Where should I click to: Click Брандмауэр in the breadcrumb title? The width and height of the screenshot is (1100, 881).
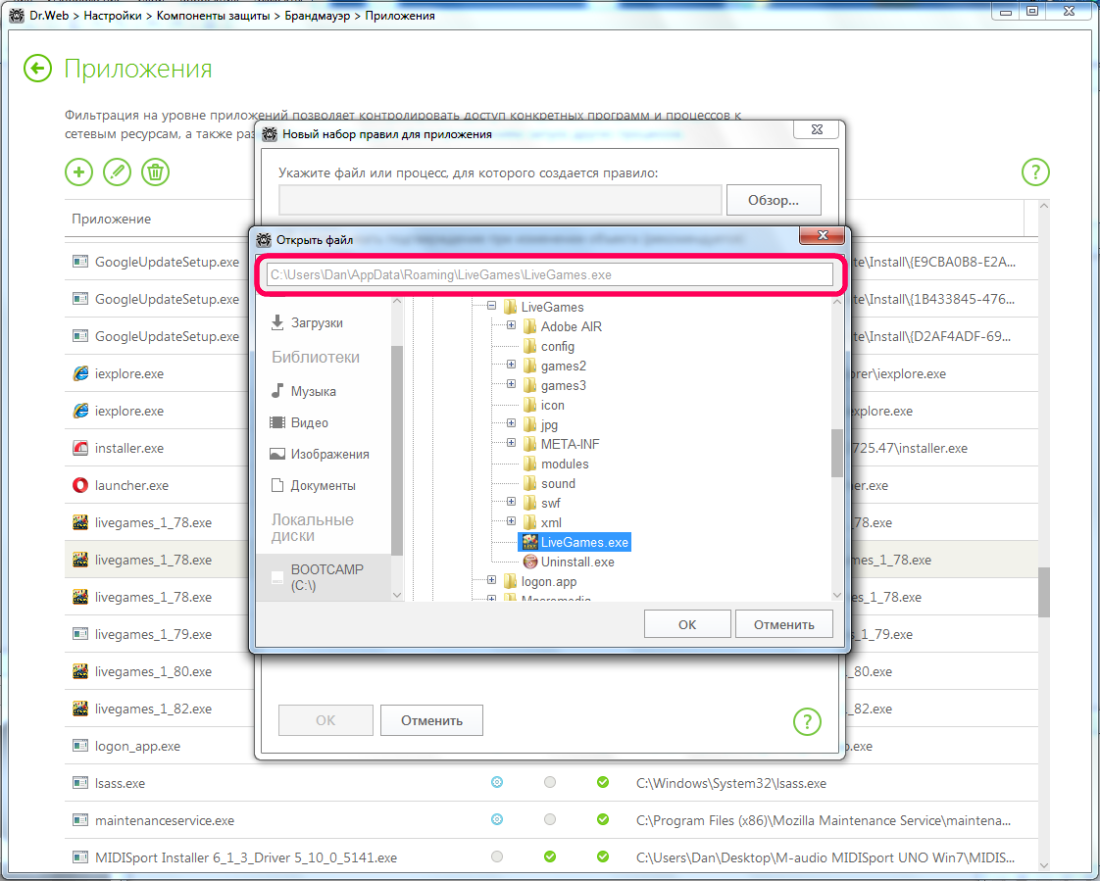(x=317, y=15)
